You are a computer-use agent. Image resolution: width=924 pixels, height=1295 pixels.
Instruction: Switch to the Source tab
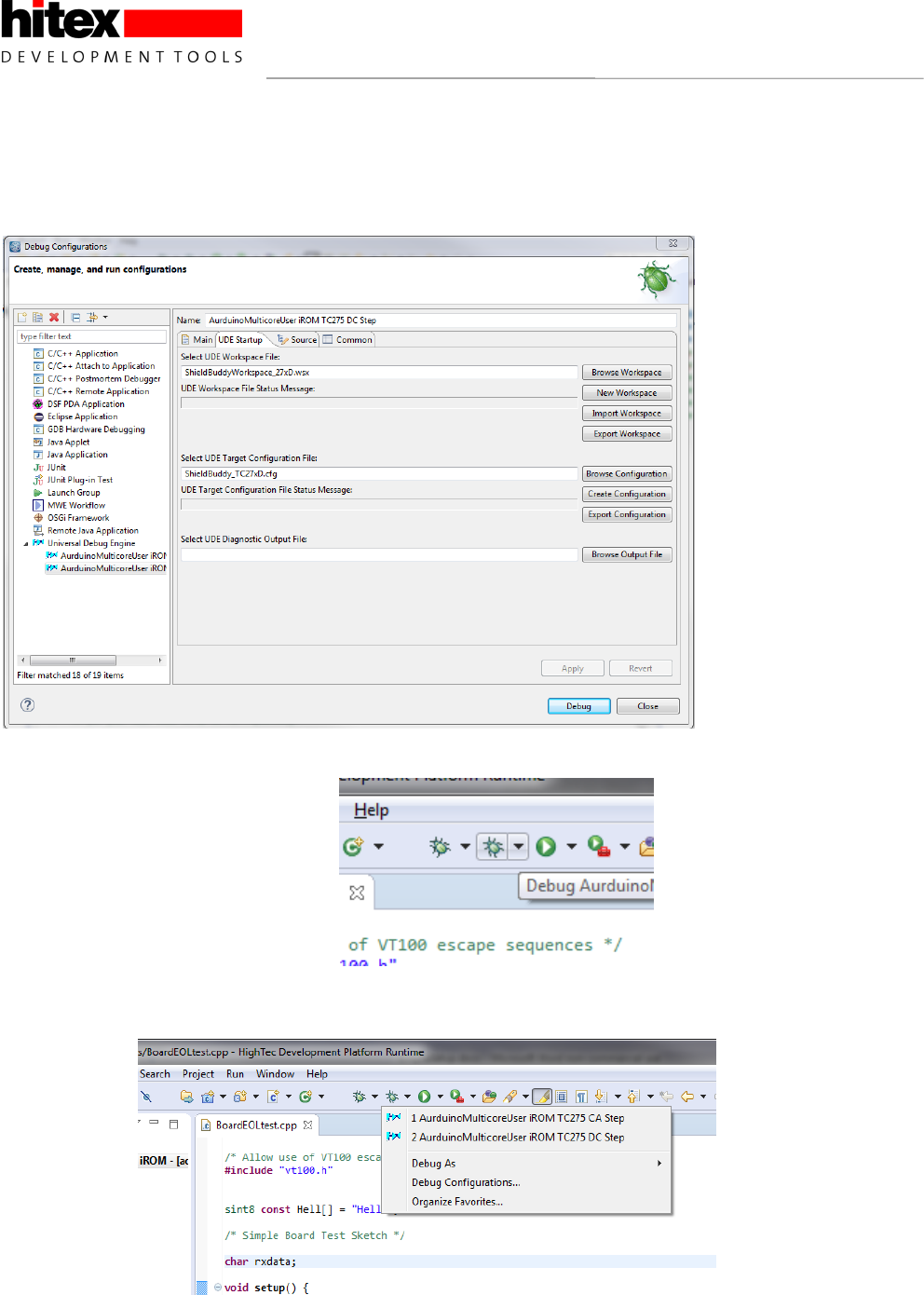point(297,340)
